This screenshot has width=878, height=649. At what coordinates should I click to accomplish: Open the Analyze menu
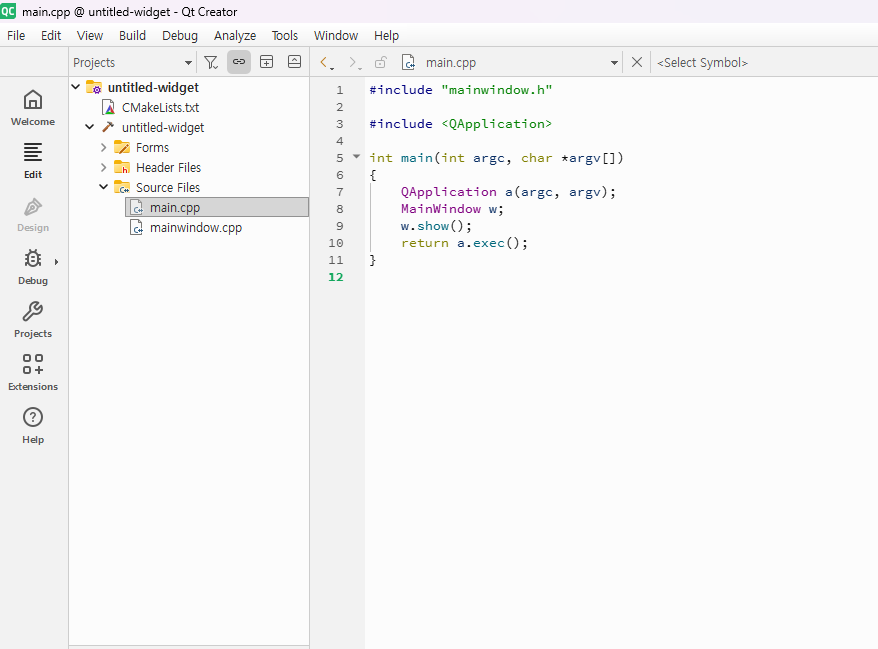(x=235, y=35)
